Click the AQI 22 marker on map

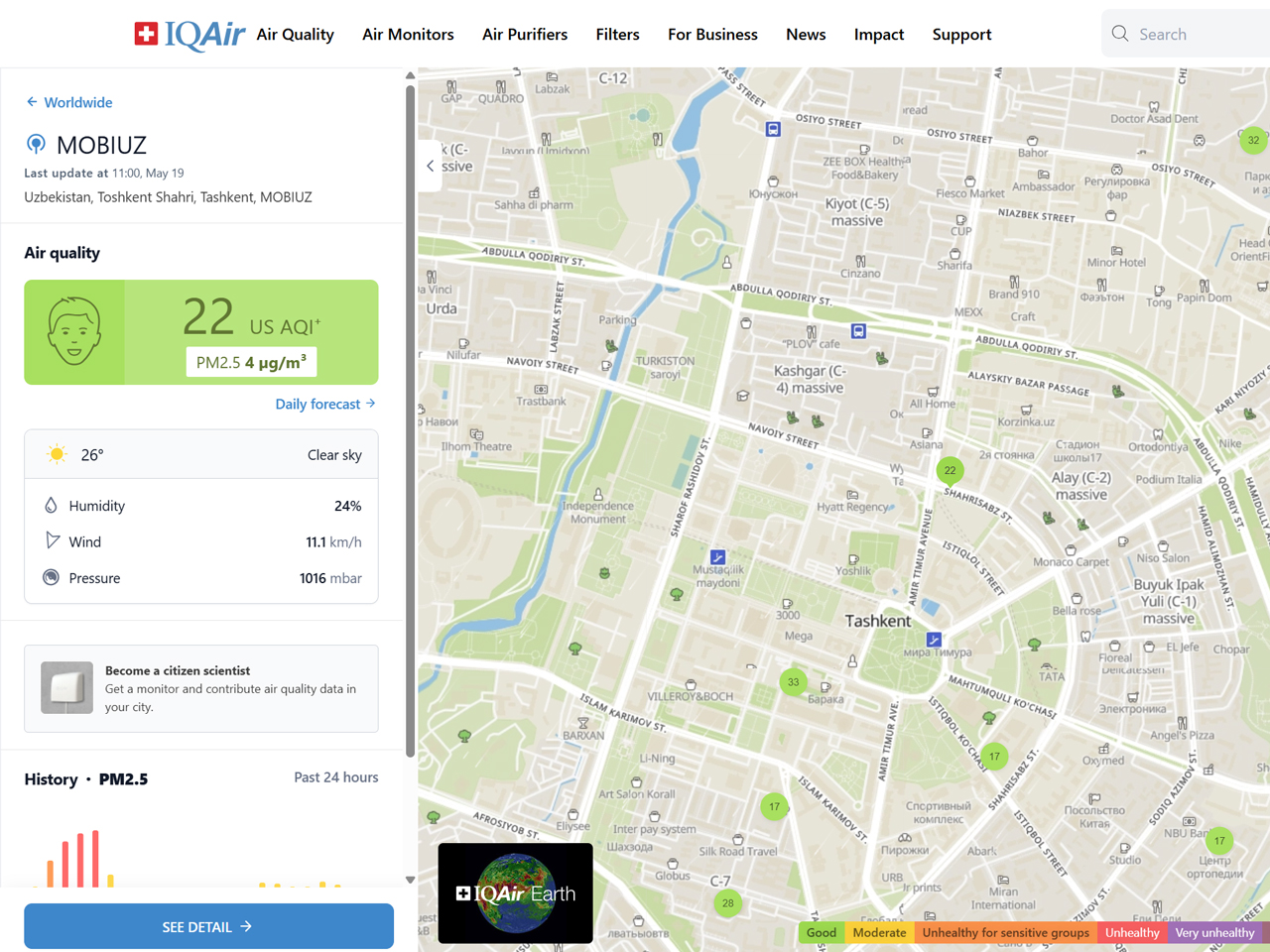950,470
